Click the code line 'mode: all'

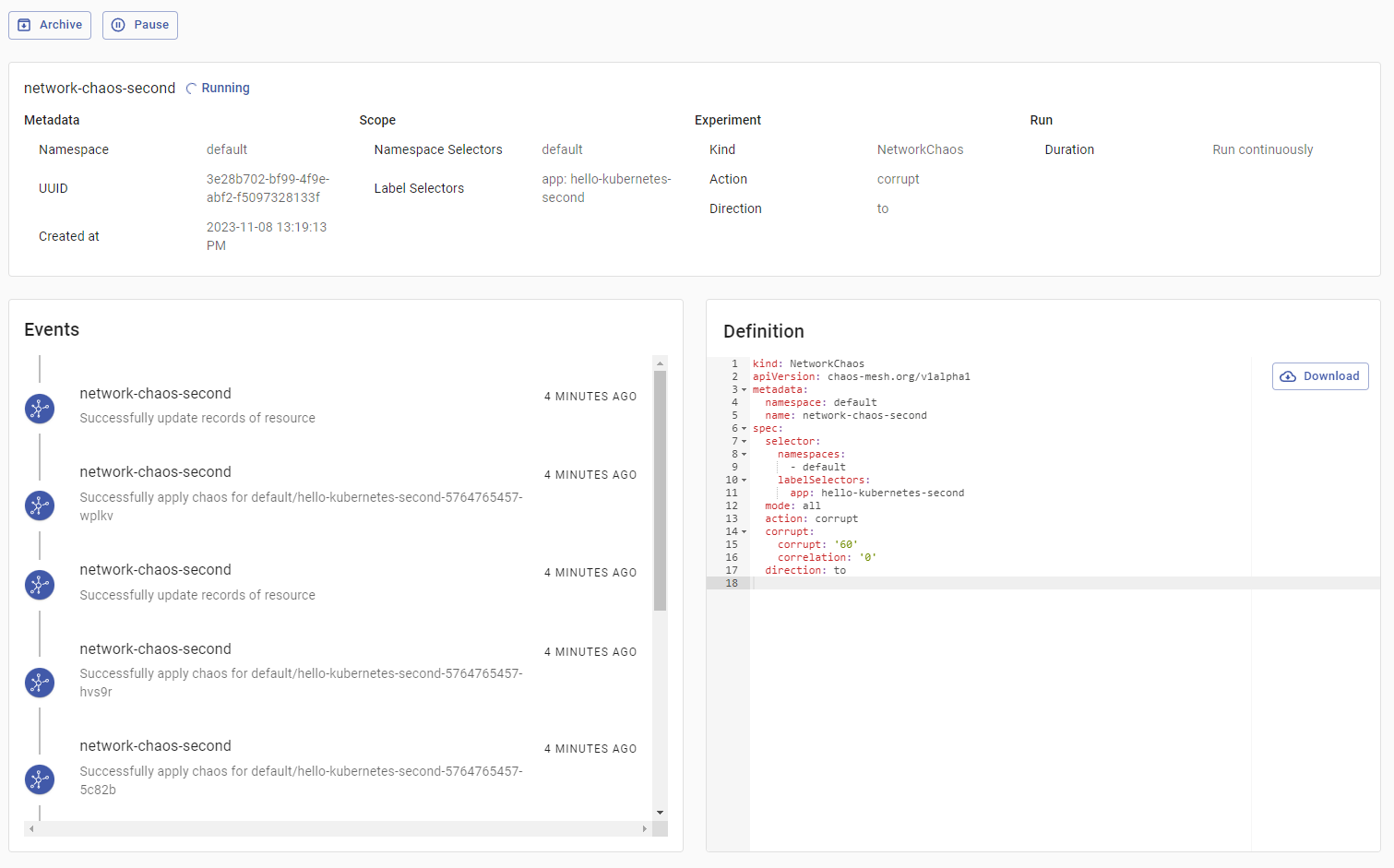[792, 506]
